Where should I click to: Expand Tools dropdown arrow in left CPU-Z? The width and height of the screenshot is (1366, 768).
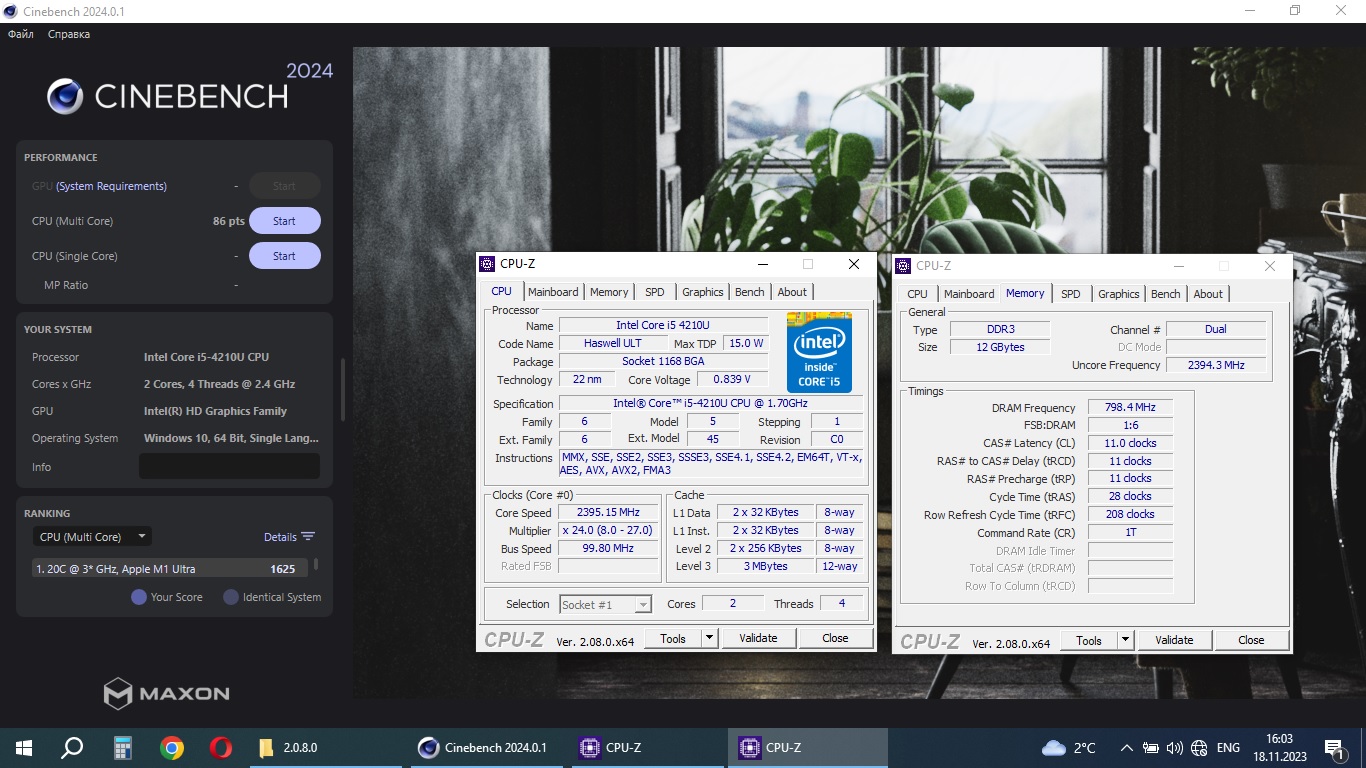click(709, 638)
